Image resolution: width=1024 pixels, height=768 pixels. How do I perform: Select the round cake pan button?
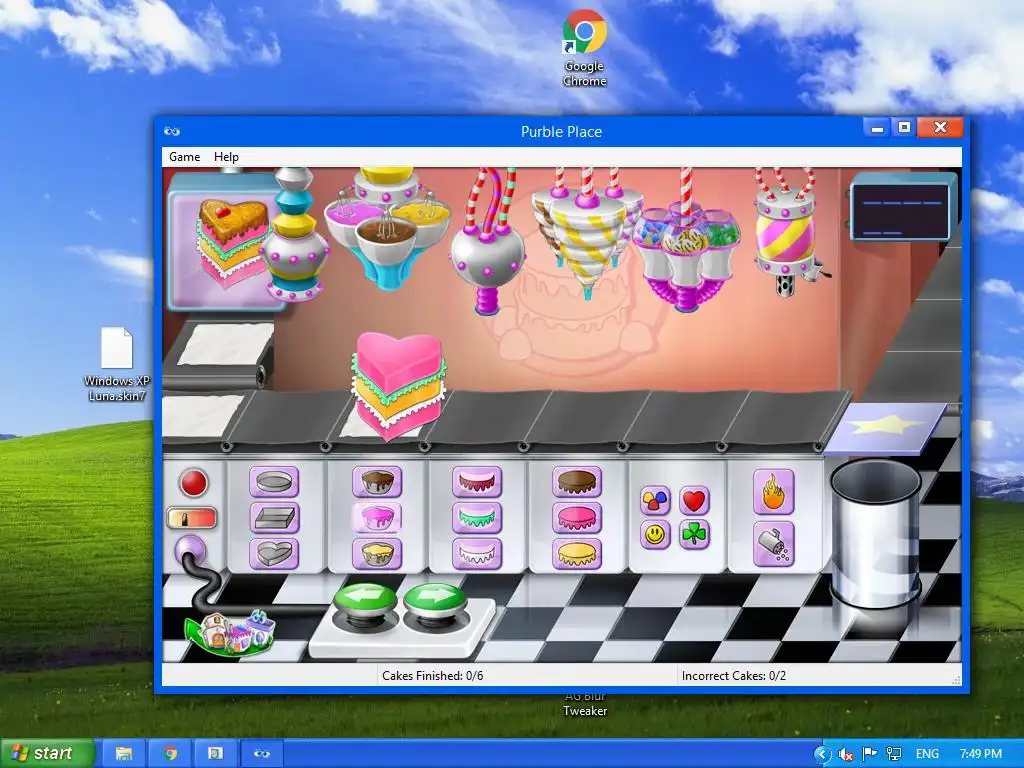pyautogui.click(x=274, y=483)
